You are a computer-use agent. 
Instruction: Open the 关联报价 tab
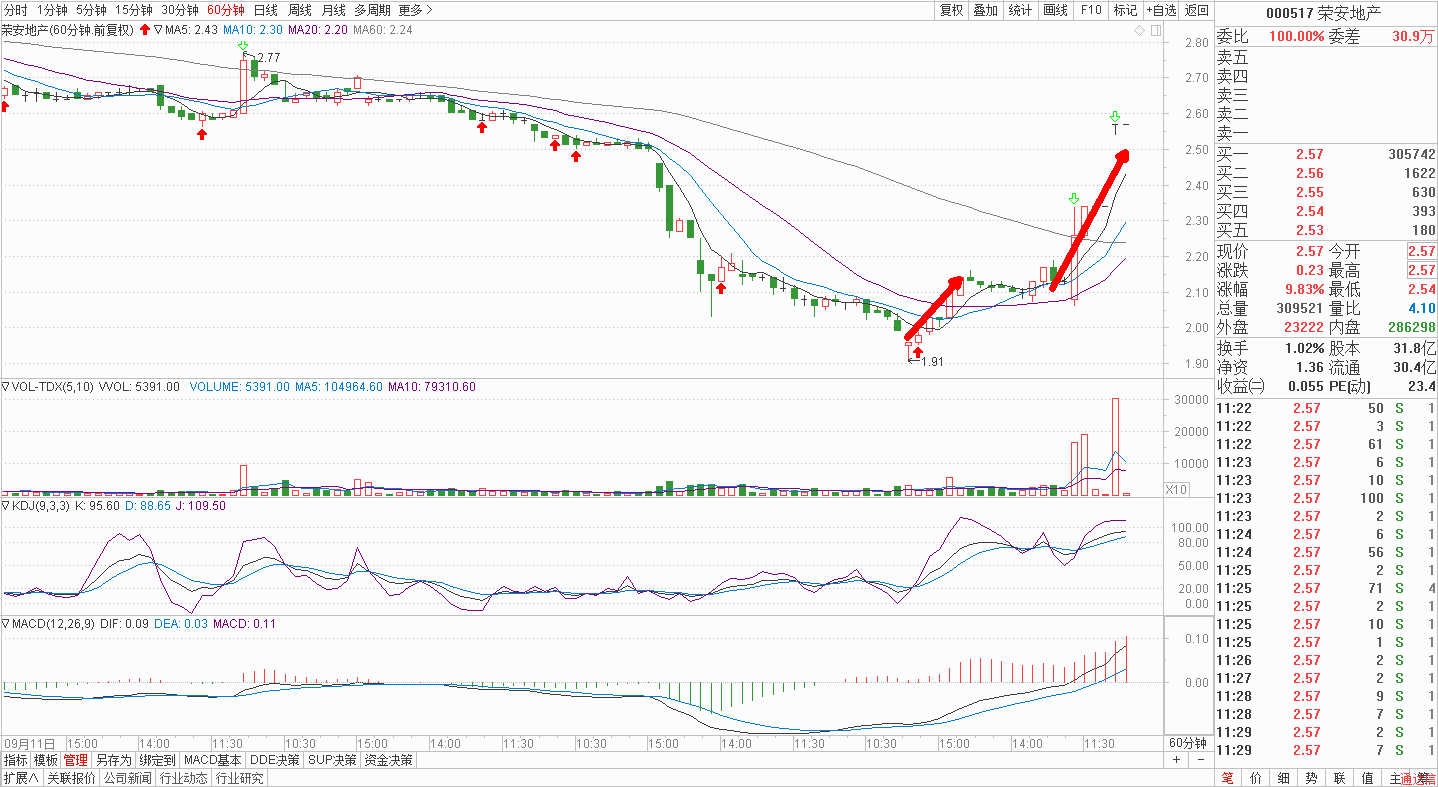[72, 778]
